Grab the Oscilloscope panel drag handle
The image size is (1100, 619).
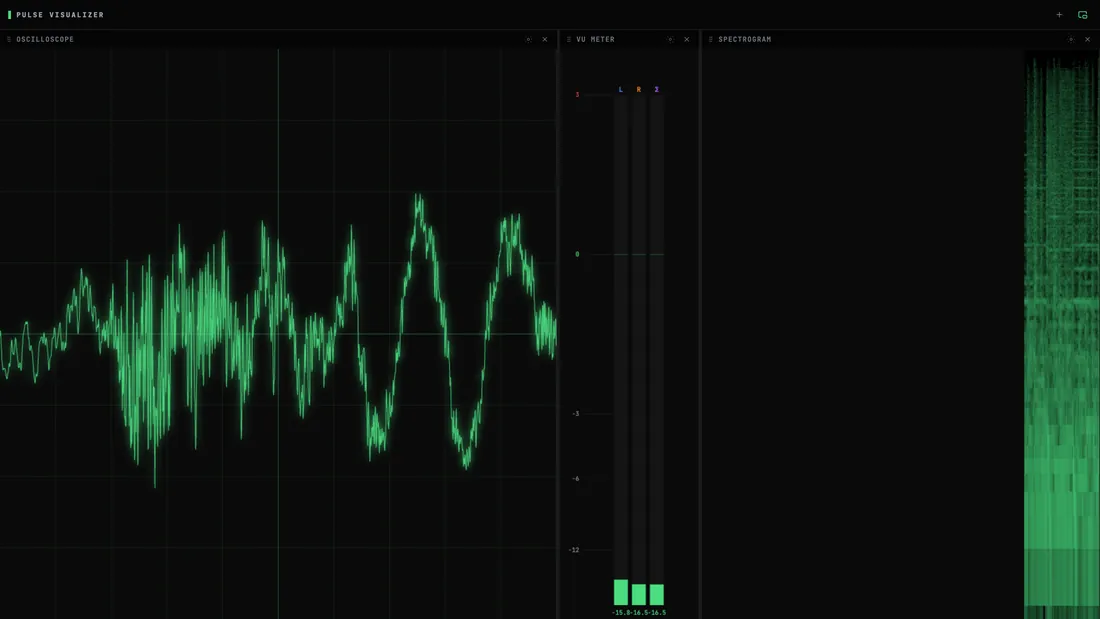click(x=8, y=39)
